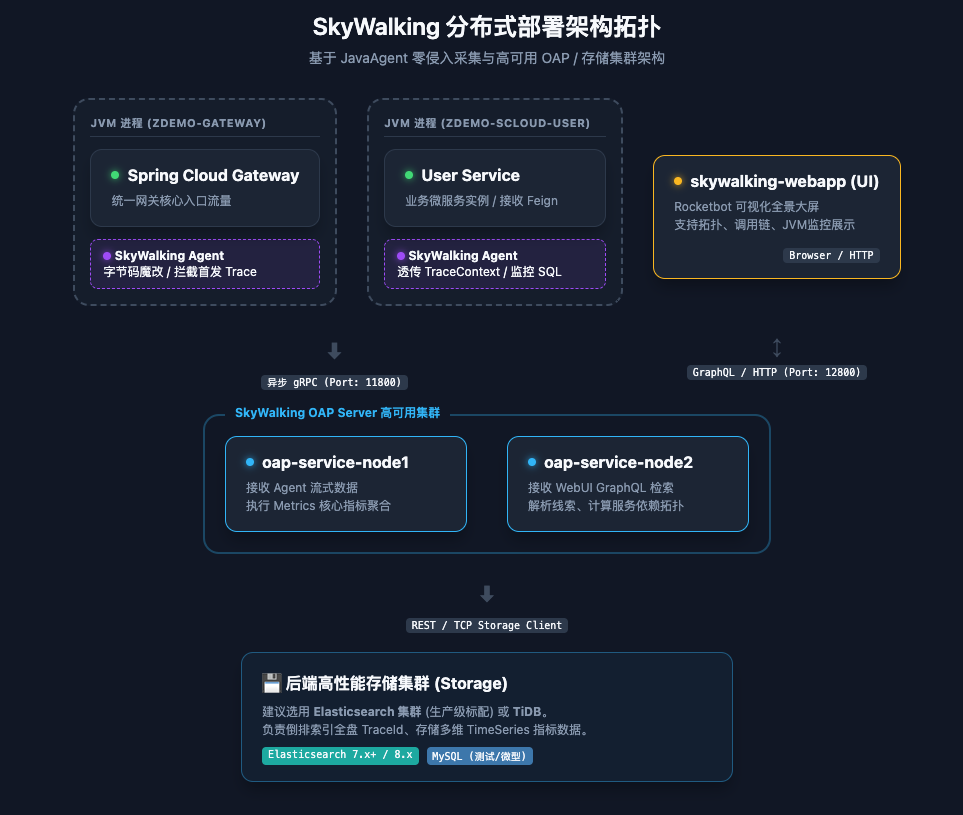Click the text 执行 Metrics 核心指标聚合
This screenshot has height=815, width=963.
[x=318, y=505]
